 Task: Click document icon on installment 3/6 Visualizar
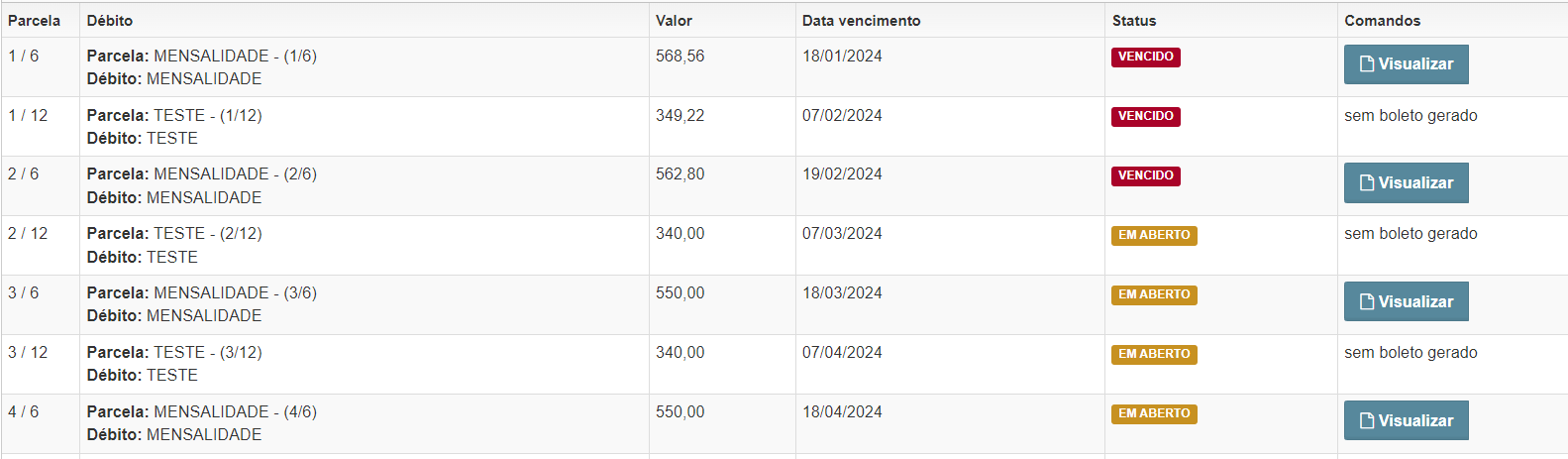1367,302
